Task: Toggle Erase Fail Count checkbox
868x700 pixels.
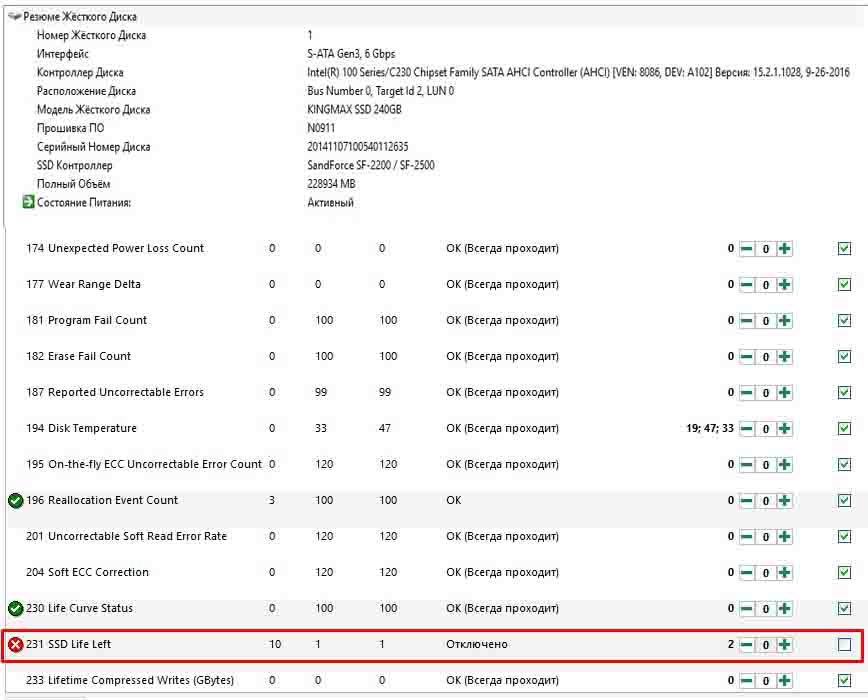Action: (844, 357)
